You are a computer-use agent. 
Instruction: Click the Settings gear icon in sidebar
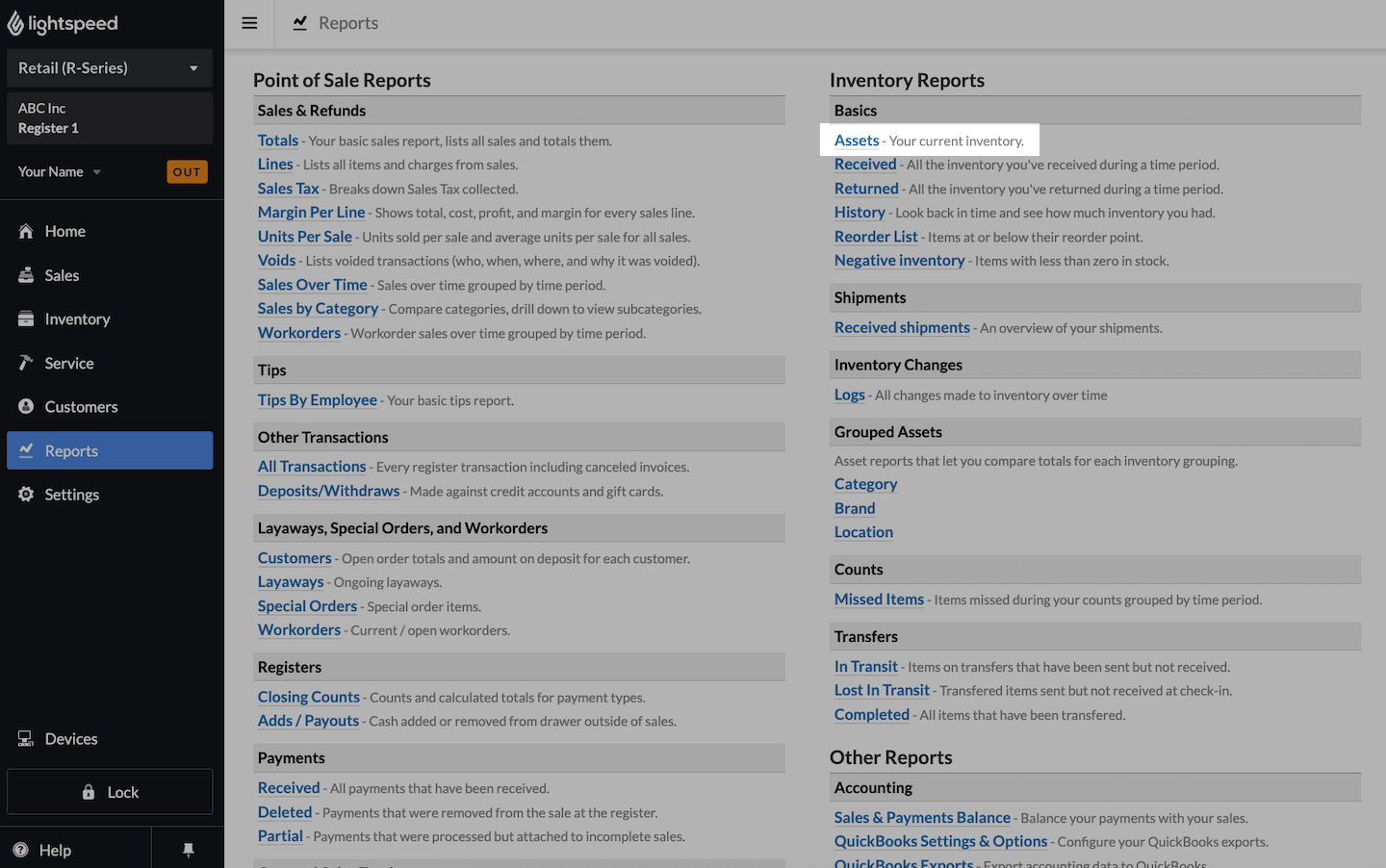coord(26,495)
